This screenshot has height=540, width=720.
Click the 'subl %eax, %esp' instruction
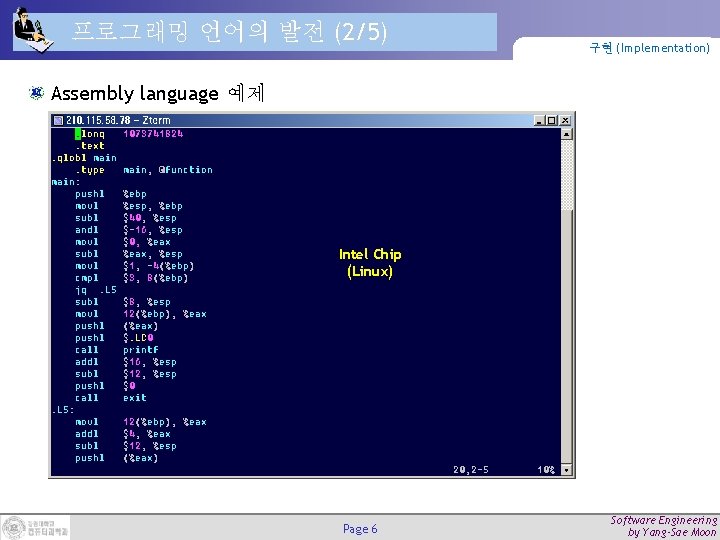pyautogui.click(x=129, y=254)
